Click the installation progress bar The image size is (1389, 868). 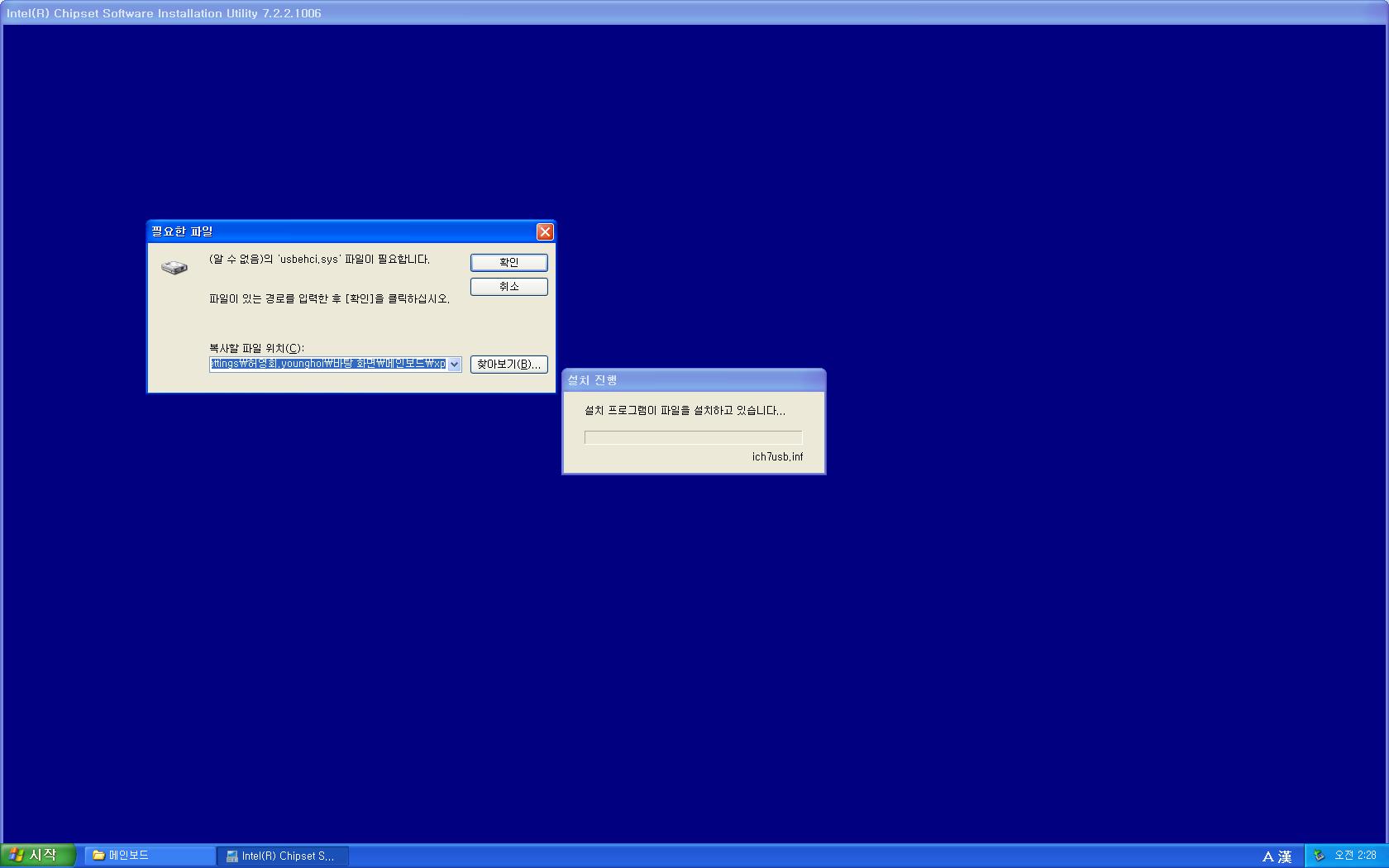pos(693,437)
